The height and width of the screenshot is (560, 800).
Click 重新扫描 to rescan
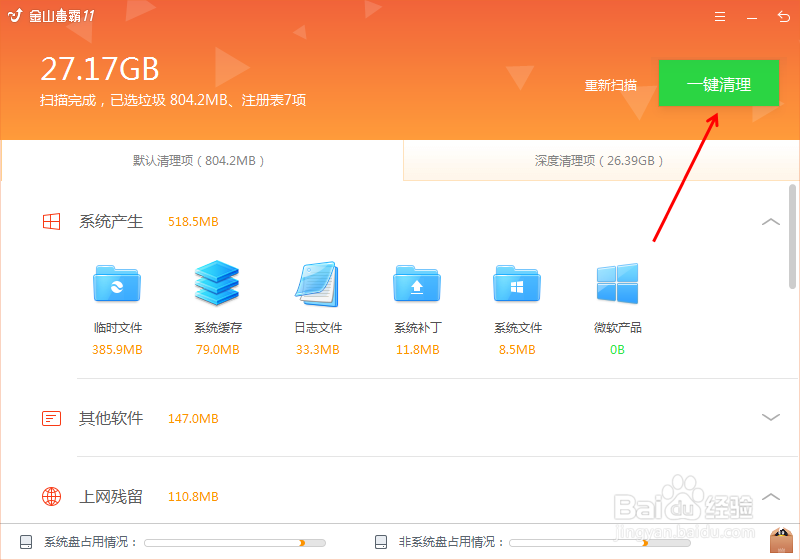tap(610, 85)
